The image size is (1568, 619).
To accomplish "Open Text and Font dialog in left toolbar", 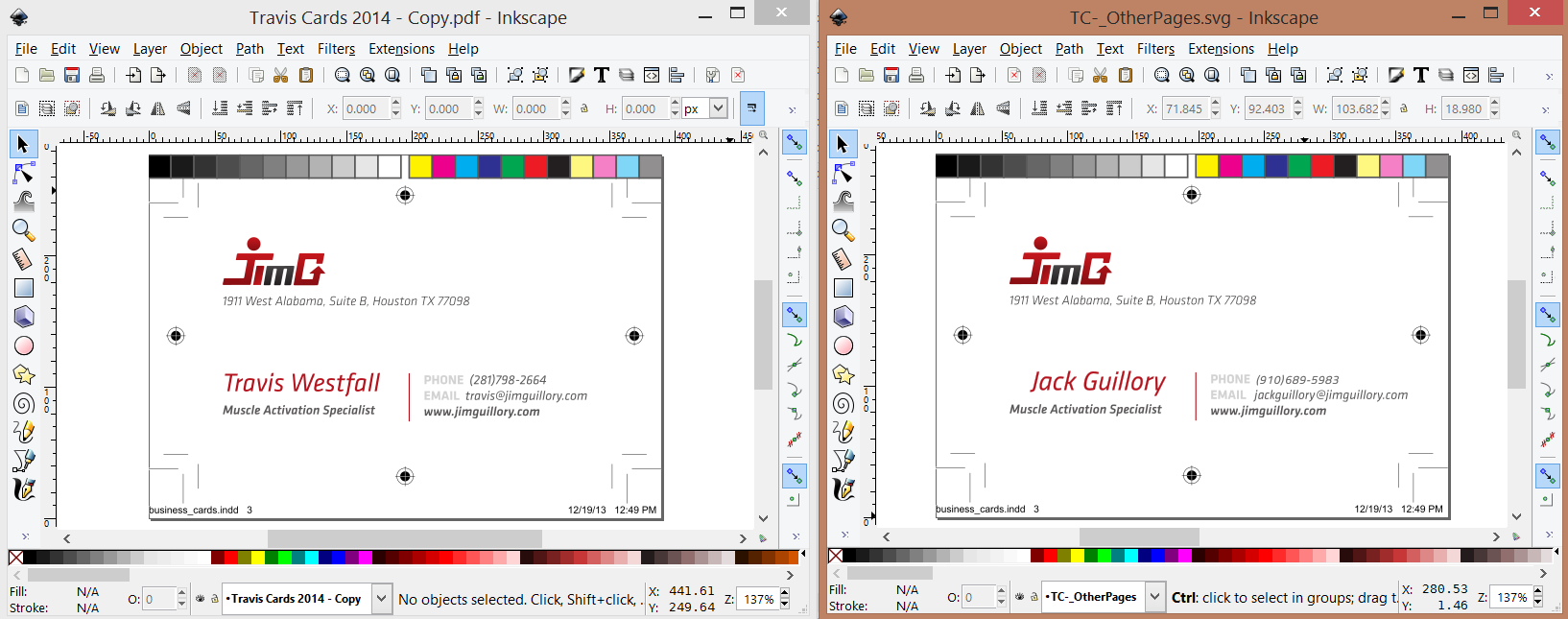I will [x=602, y=75].
